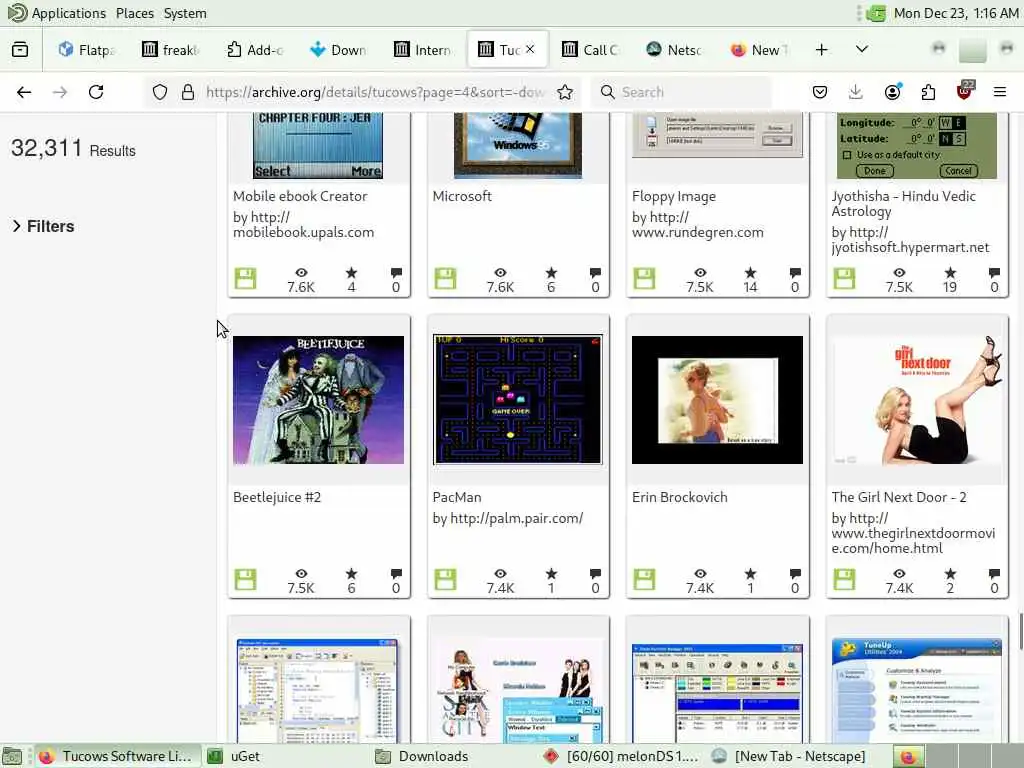Viewport: 1024px width, 768px height.
Task: Switch to the Call C tab
Action: coord(592,50)
